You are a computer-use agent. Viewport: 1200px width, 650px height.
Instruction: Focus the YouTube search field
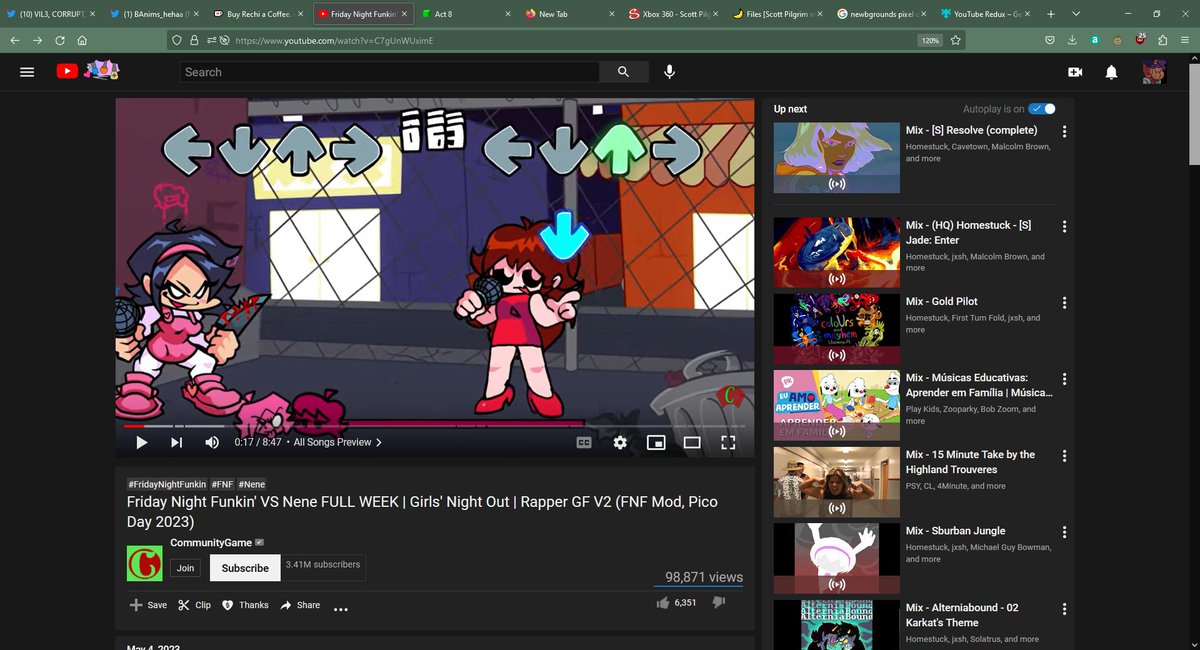(x=390, y=72)
